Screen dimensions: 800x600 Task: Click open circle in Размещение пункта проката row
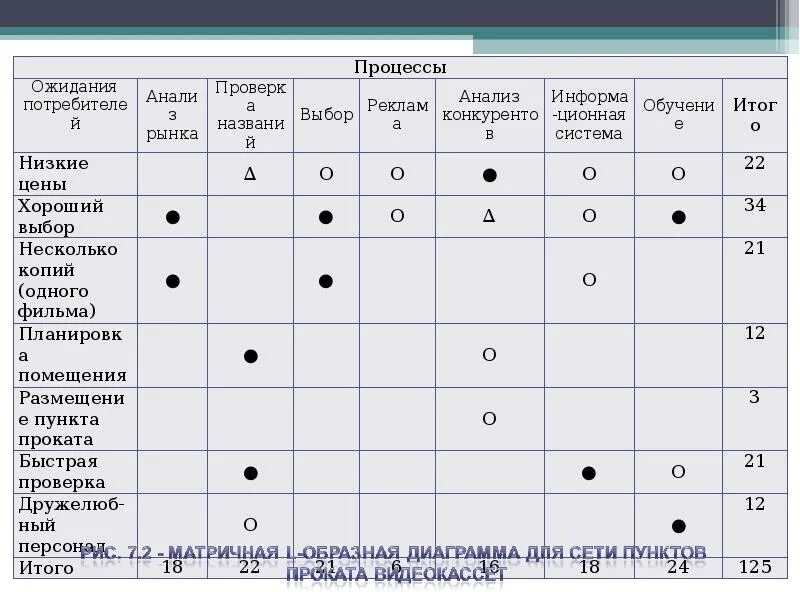click(489, 419)
